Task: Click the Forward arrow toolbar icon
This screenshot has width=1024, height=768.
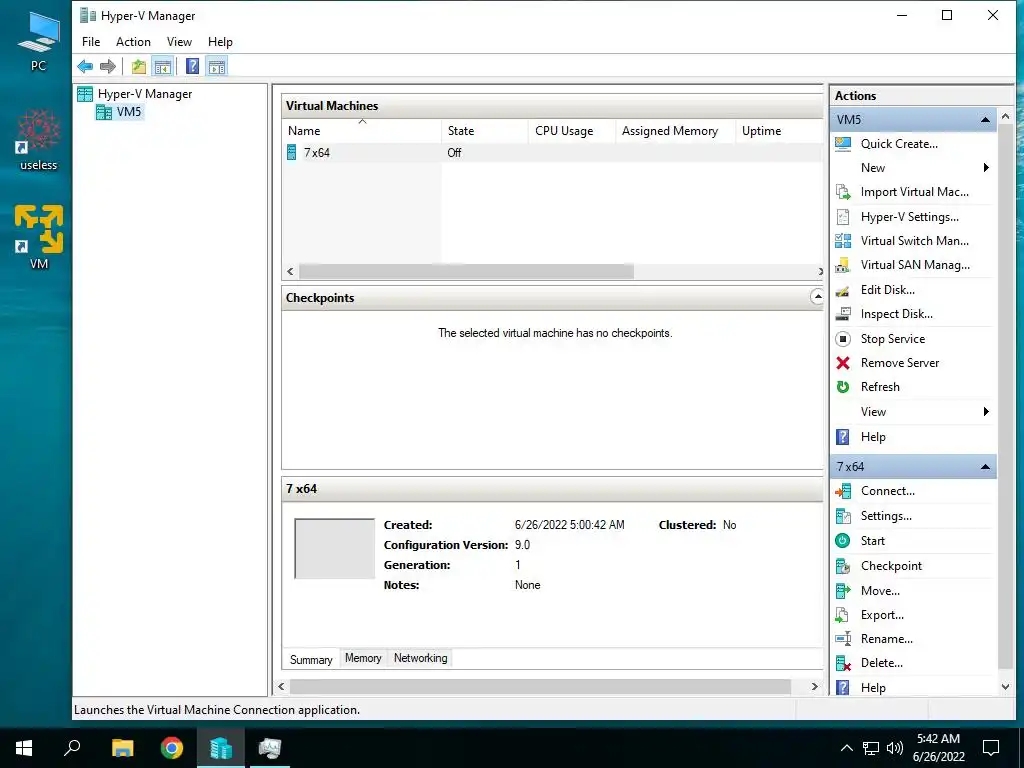Action: tap(108, 66)
